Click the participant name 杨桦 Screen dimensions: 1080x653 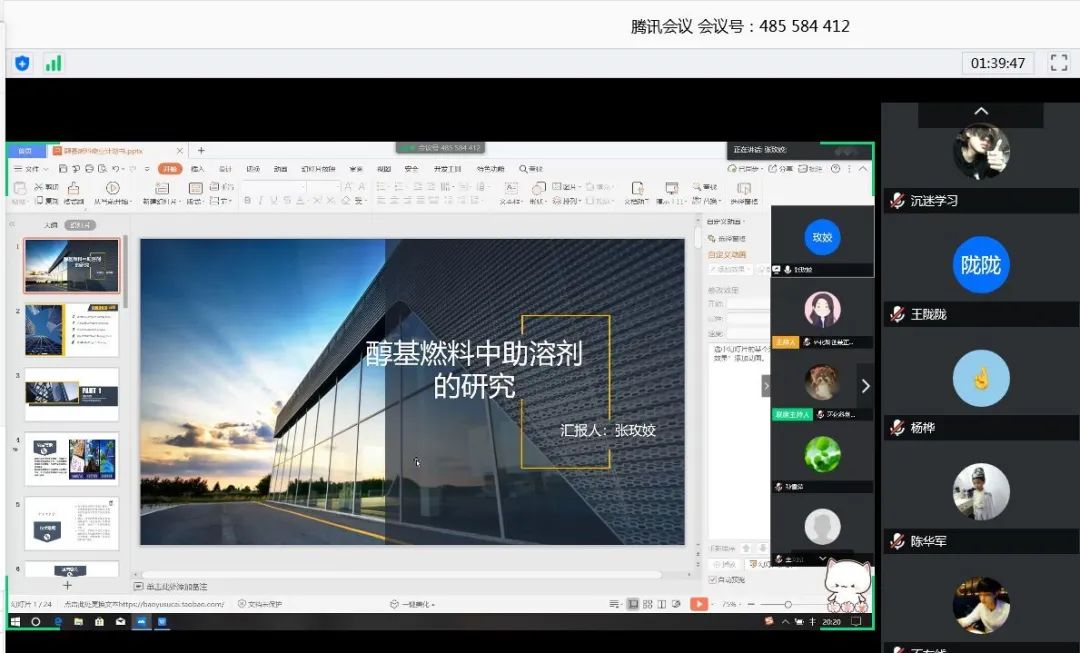click(923, 428)
